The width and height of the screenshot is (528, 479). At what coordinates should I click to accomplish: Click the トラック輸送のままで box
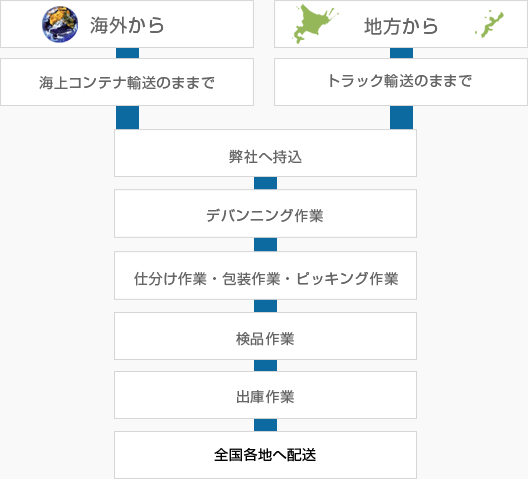(x=401, y=82)
